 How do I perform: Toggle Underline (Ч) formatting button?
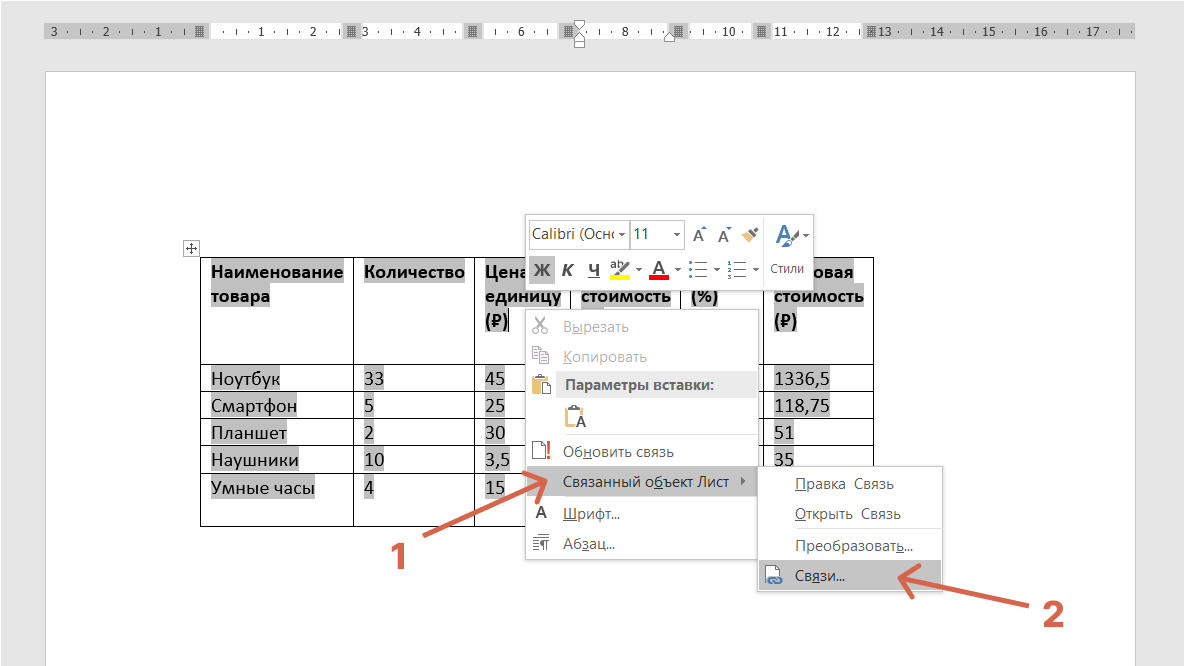click(594, 270)
